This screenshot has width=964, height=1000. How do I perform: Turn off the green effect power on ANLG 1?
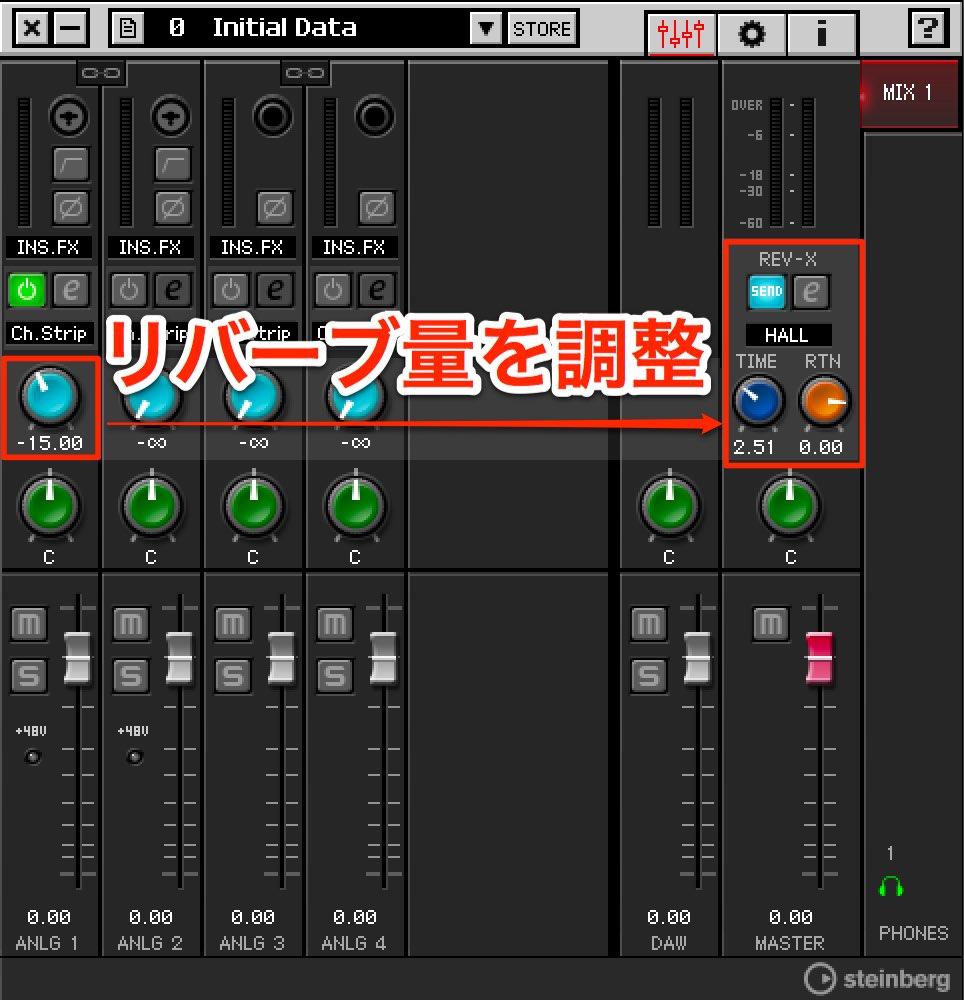point(27,290)
